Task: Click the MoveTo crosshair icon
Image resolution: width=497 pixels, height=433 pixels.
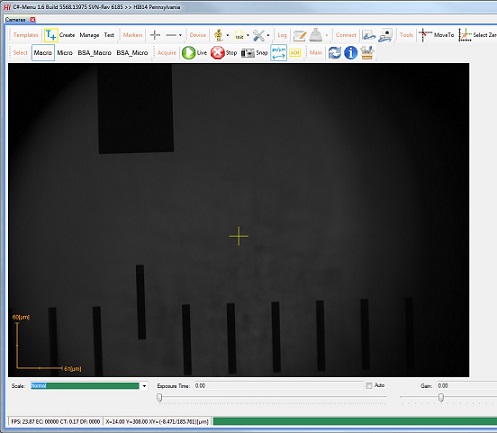Action: pyautogui.click(x=425, y=35)
